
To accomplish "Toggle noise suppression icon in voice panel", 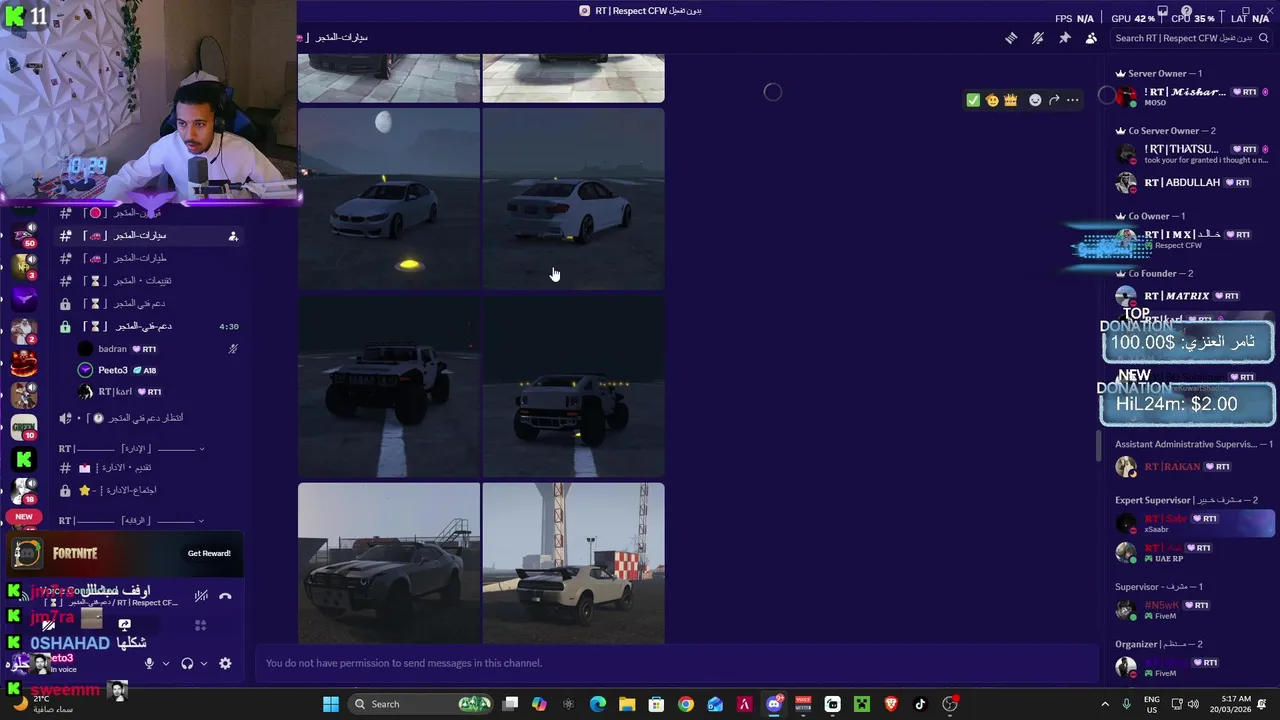I will point(201,596).
